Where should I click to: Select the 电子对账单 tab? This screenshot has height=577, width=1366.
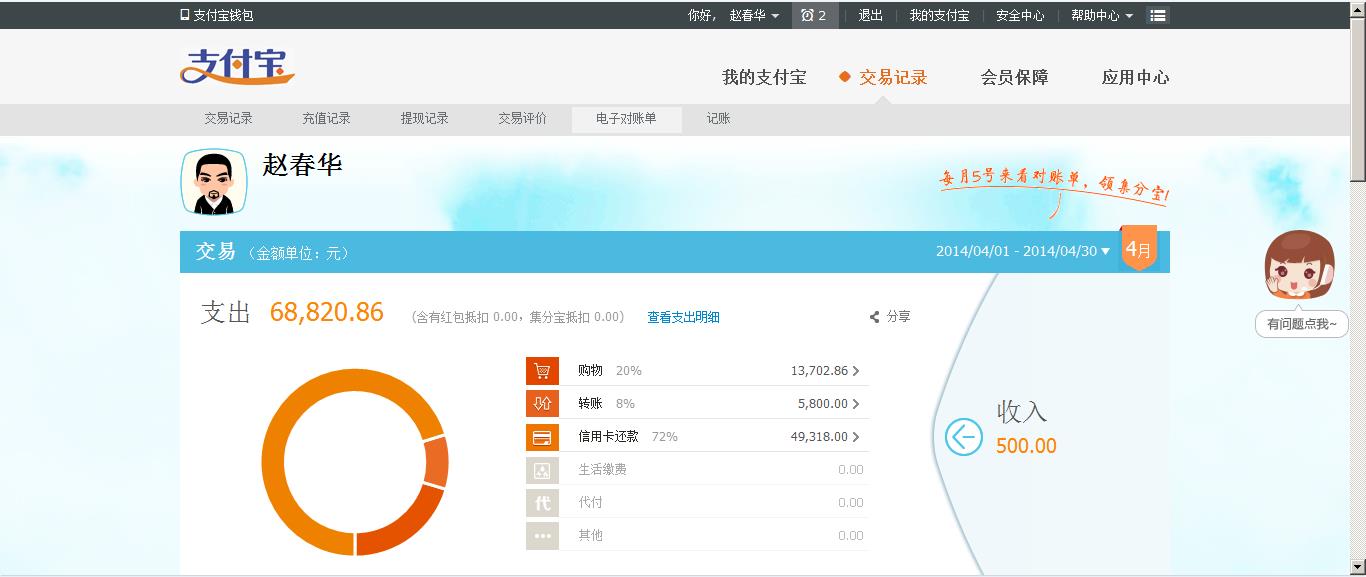pyautogui.click(x=626, y=119)
